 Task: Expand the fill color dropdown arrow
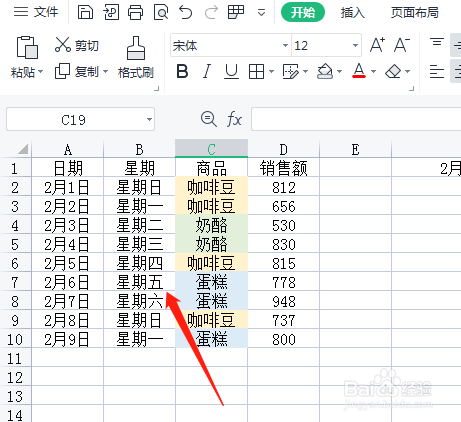(x=339, y=71)
